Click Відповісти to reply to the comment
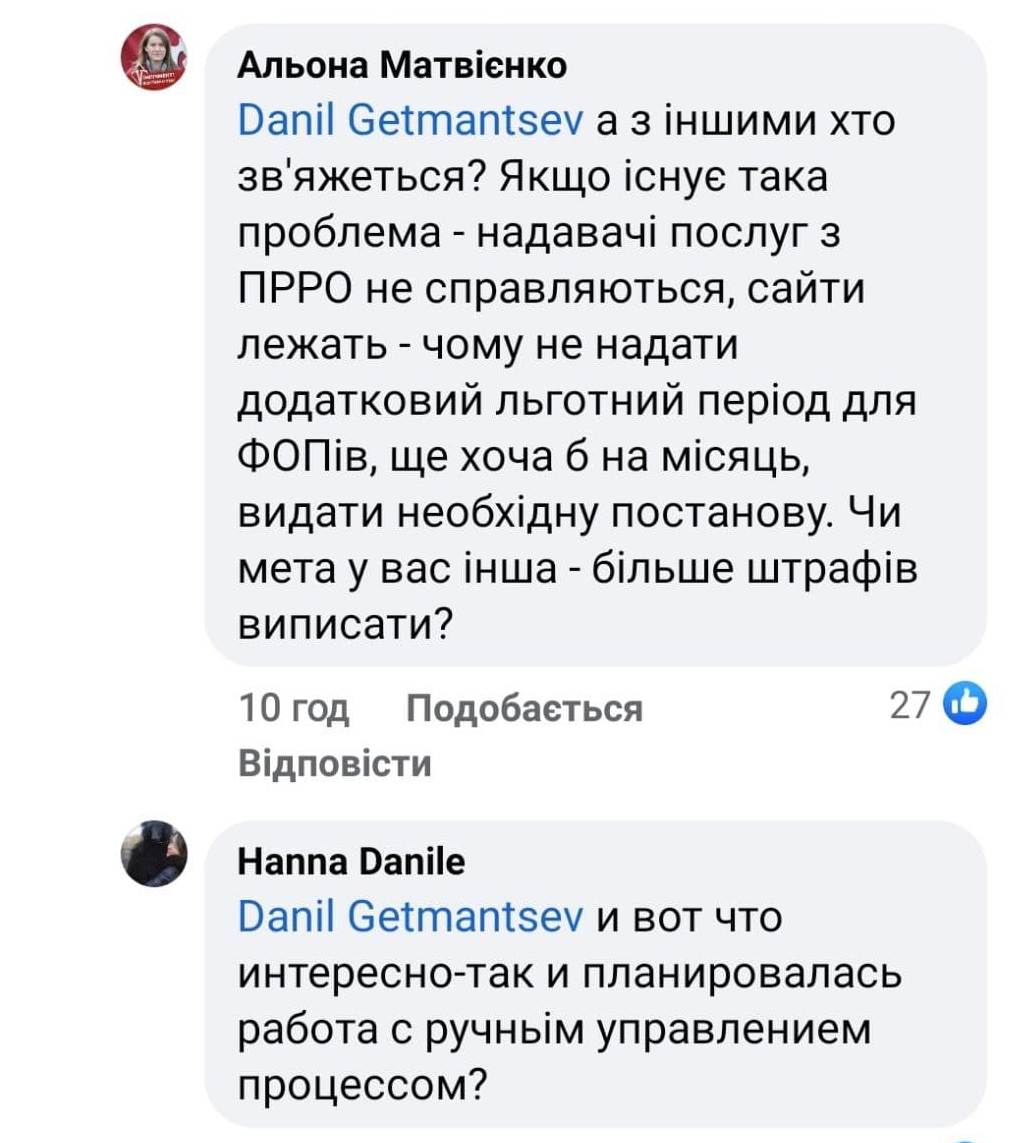The image size is (1020, 1143). [335, 765]
